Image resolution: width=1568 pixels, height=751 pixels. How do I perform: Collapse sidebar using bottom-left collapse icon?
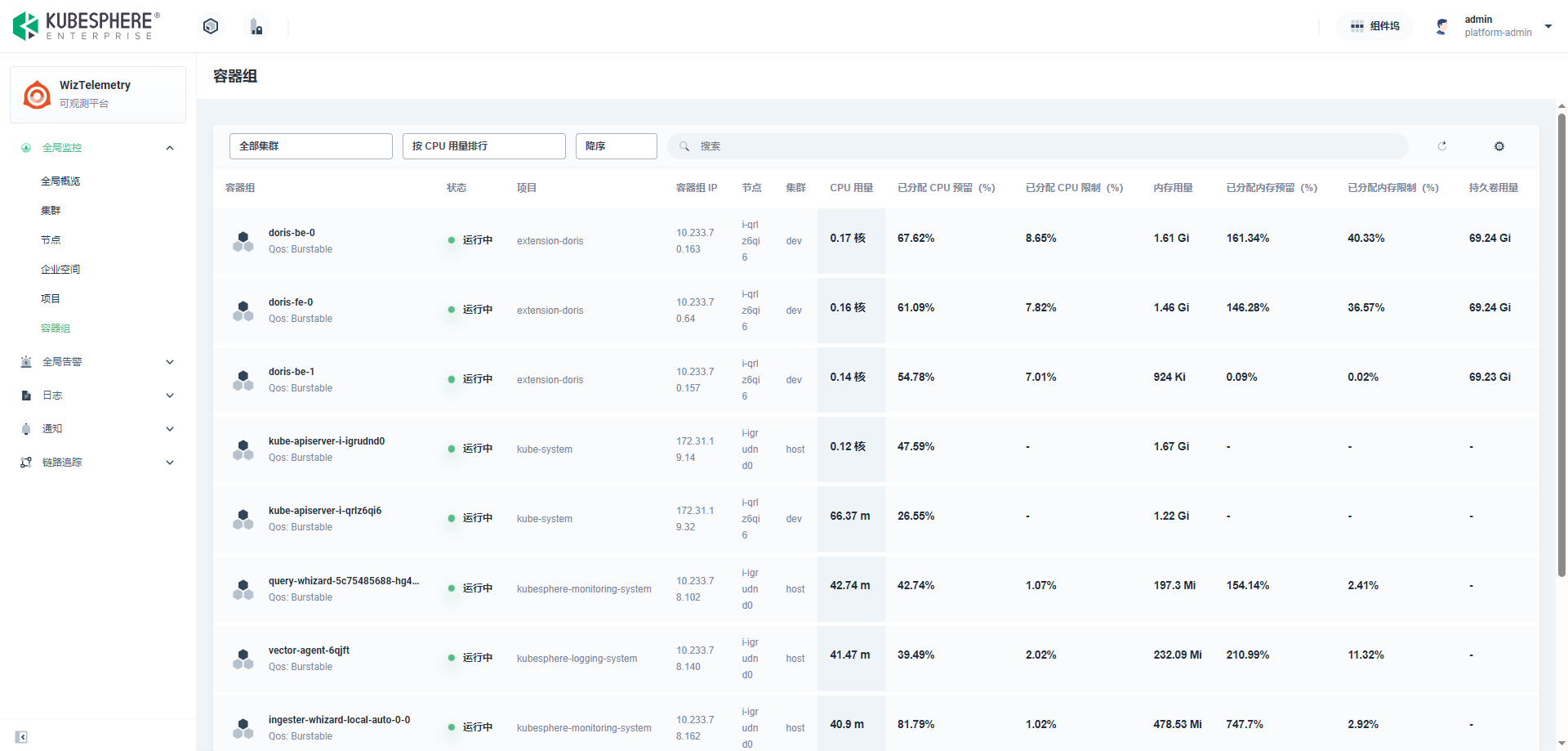(x=21, y=736)
